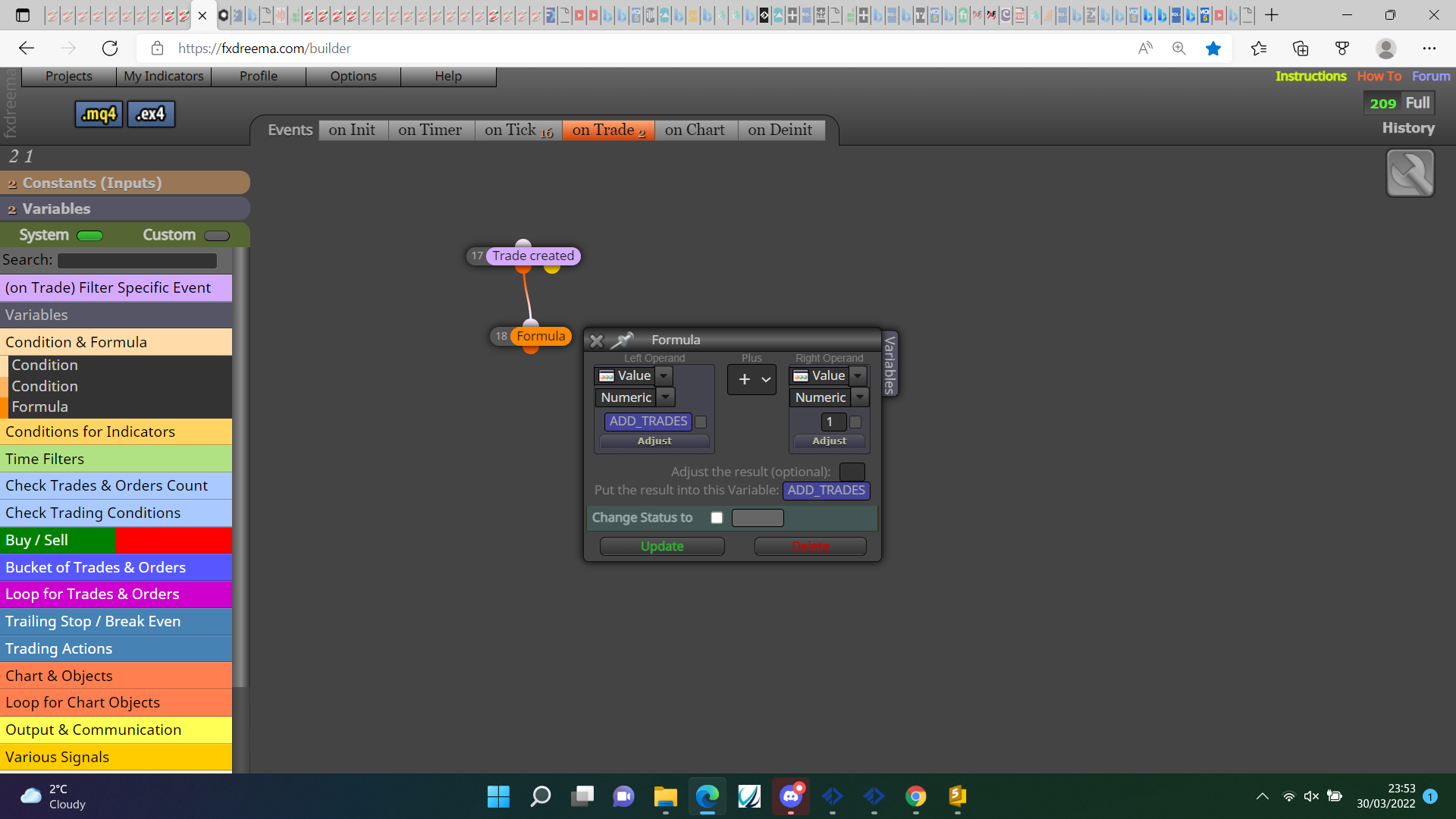The height and width of the screenshot is (819, 1456).
Task: Expand the Conditions for Indicators category
Action: [x=116, y=431]
